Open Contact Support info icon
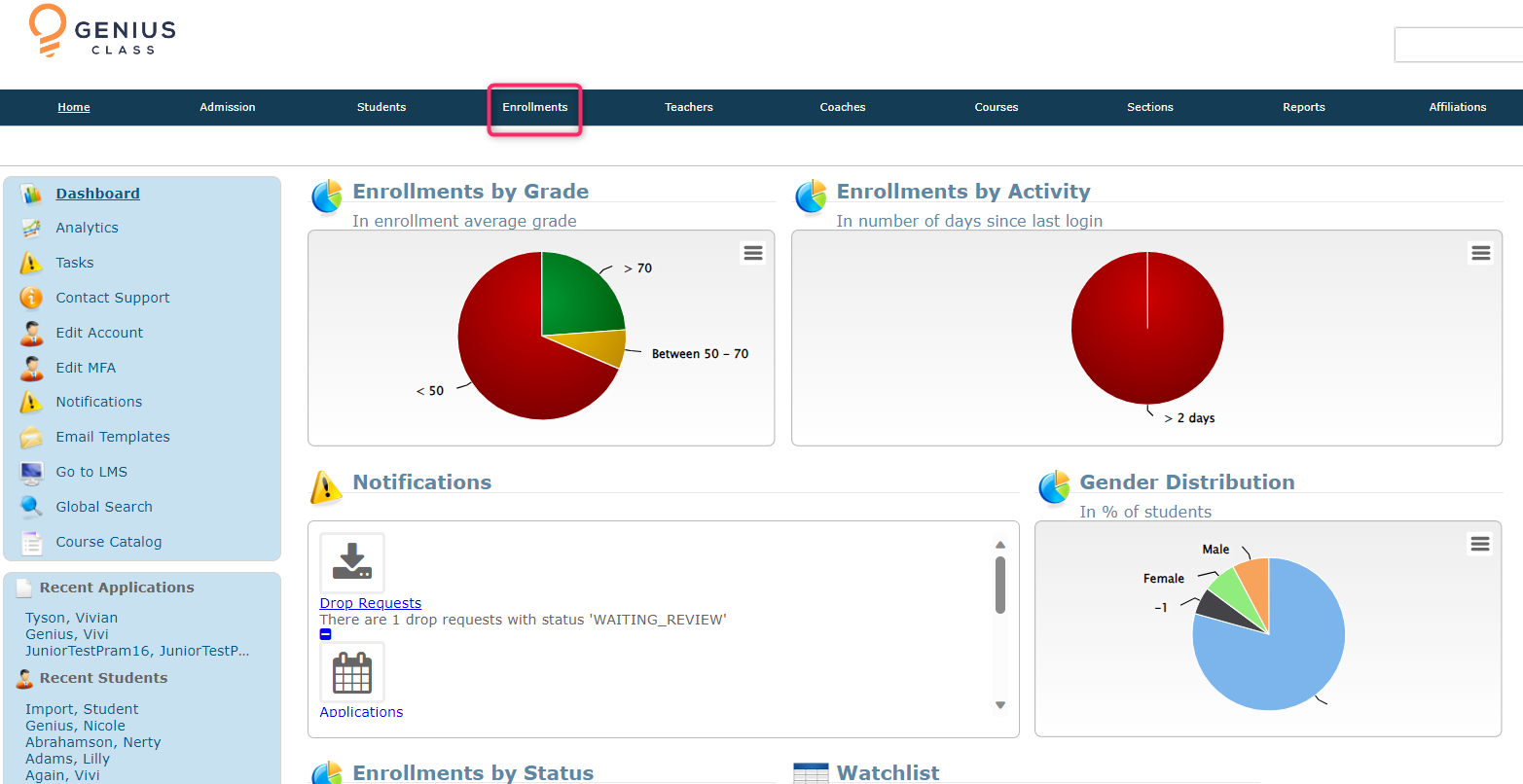 (31, 298)
